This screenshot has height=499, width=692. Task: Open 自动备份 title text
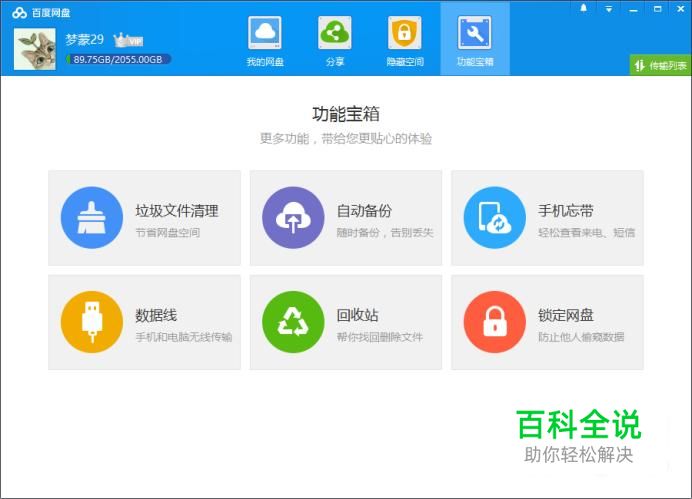pos(364,211)
